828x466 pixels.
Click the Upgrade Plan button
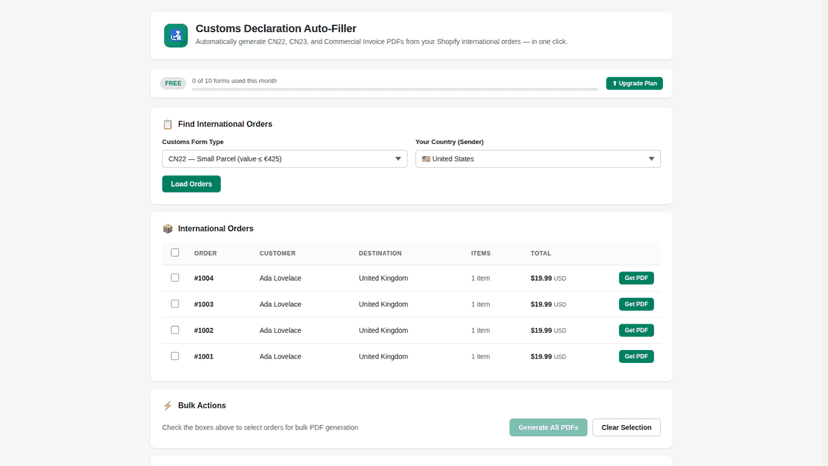pyautogui.click(x=634, y=83)
